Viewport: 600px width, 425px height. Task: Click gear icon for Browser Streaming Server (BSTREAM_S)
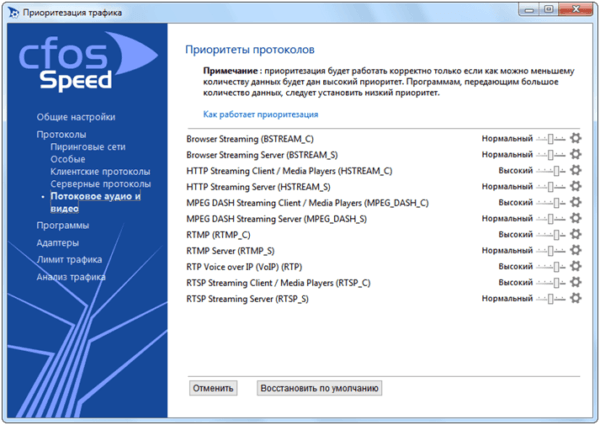[576, 154]
